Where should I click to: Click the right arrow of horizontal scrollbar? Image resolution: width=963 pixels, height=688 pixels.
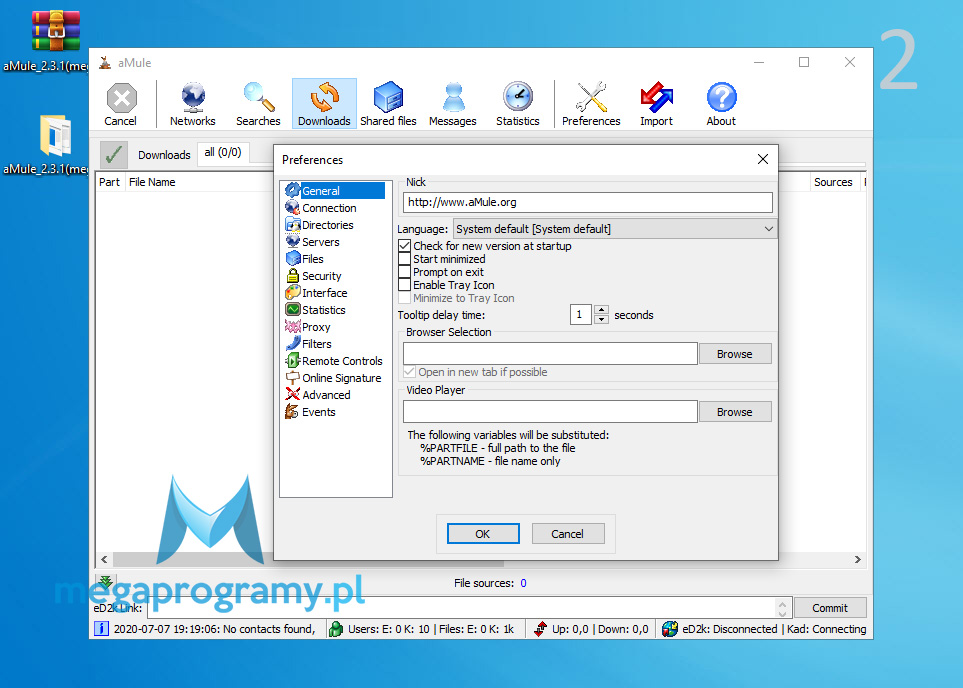(858, 559)
